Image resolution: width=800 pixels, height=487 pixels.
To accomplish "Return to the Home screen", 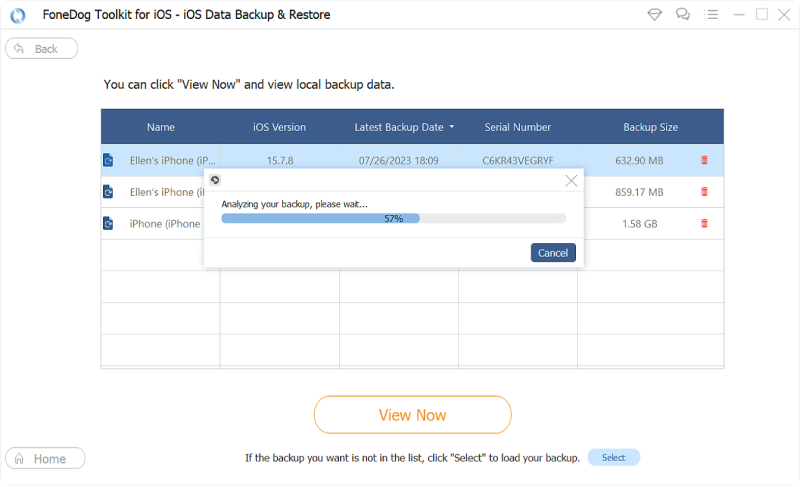I will point(45,459).
